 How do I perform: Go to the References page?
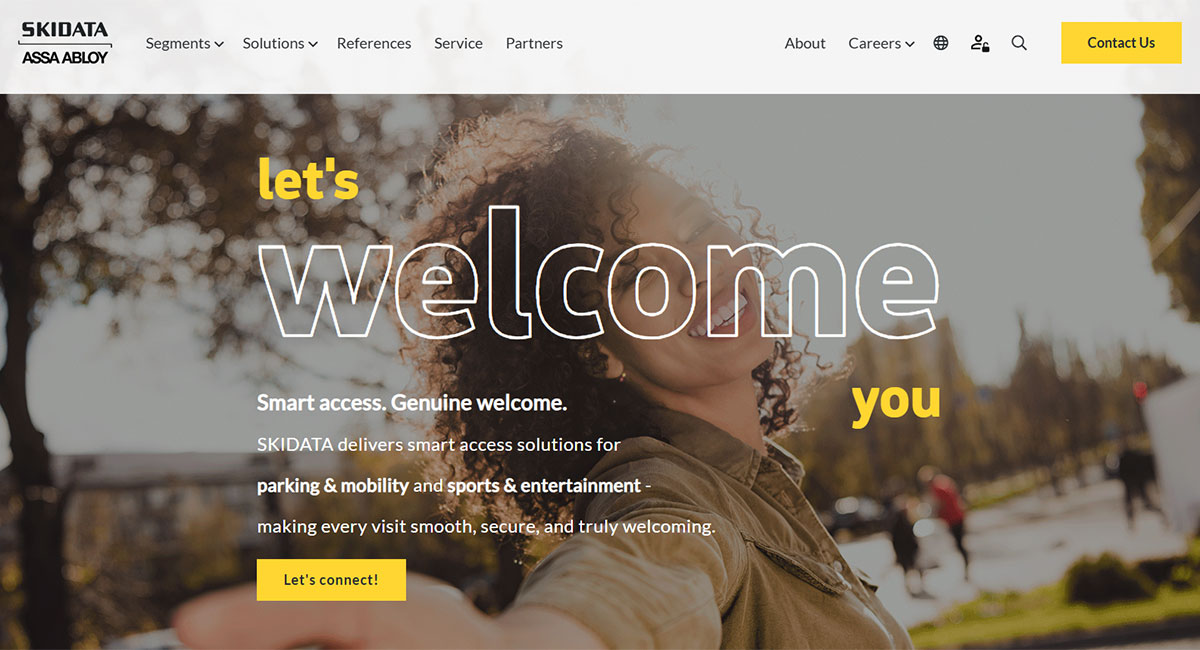(x=374, y=43)
